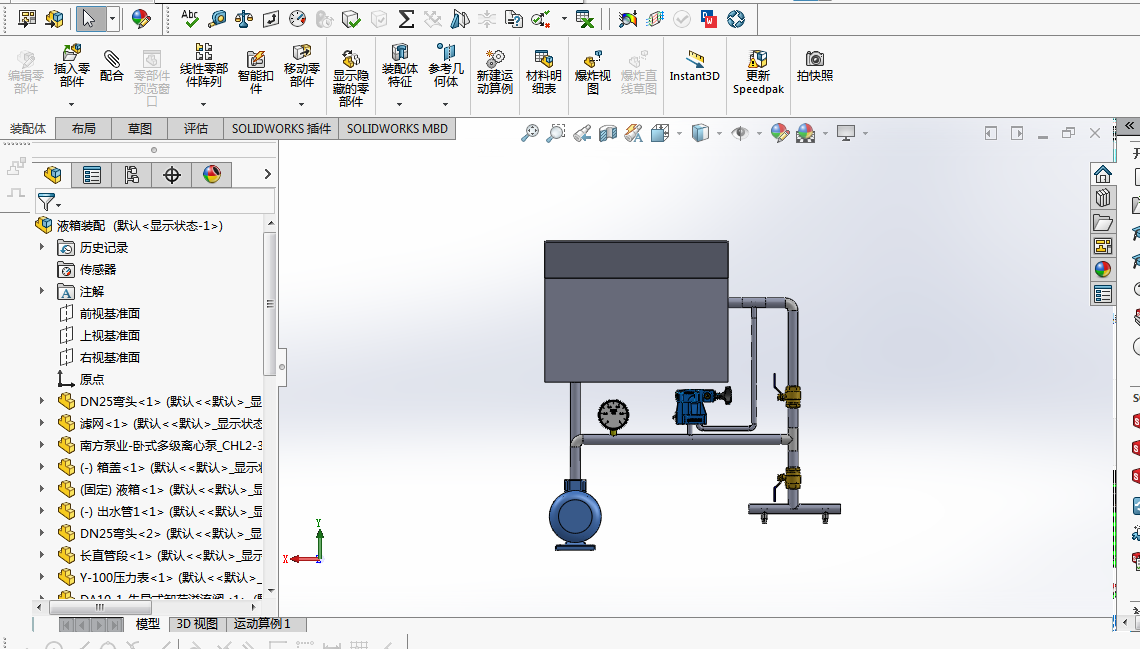Open the Display Style dropdown arrow
1140x649 pixels.
719,133
